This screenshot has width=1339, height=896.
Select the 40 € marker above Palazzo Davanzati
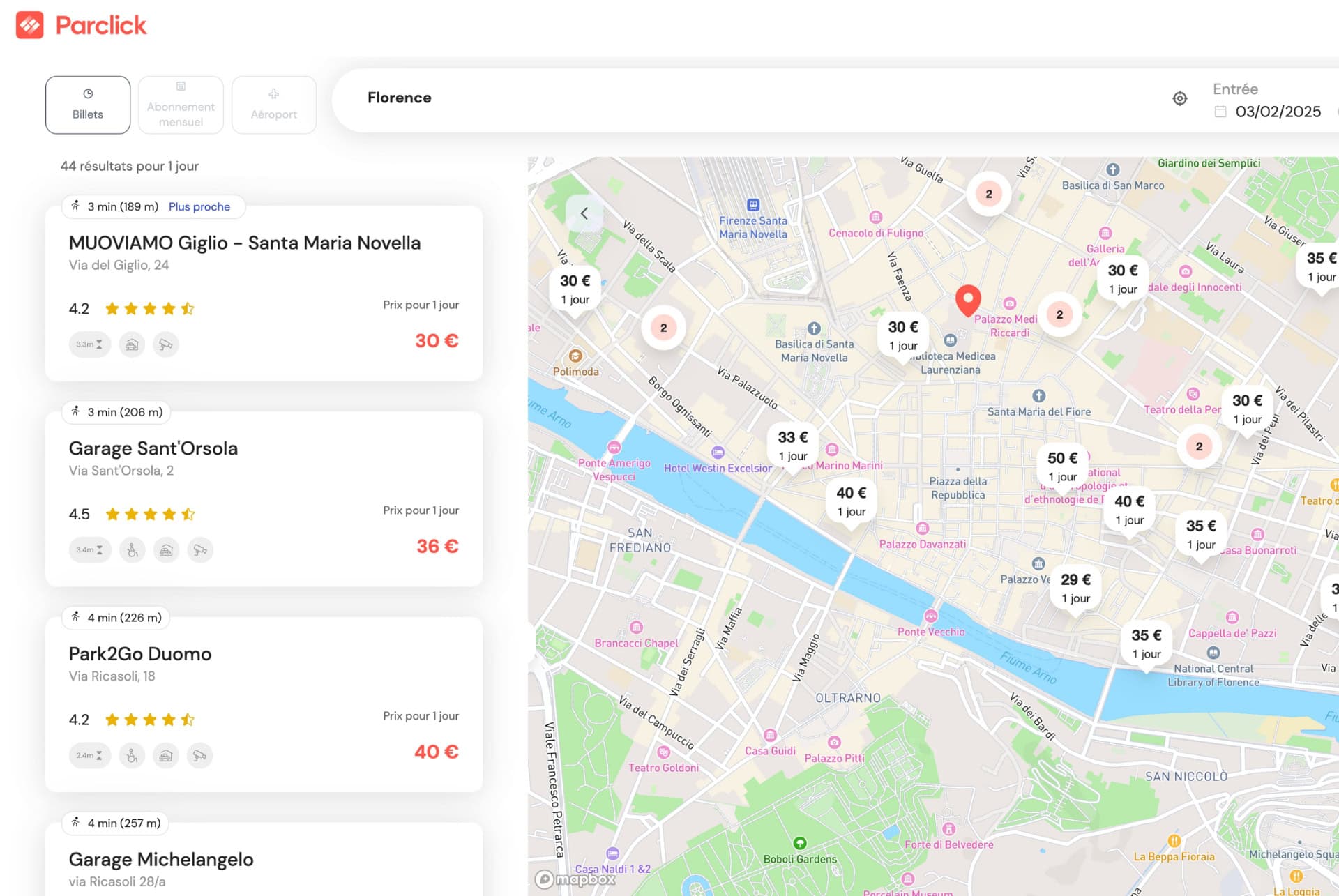pos(851,502)
